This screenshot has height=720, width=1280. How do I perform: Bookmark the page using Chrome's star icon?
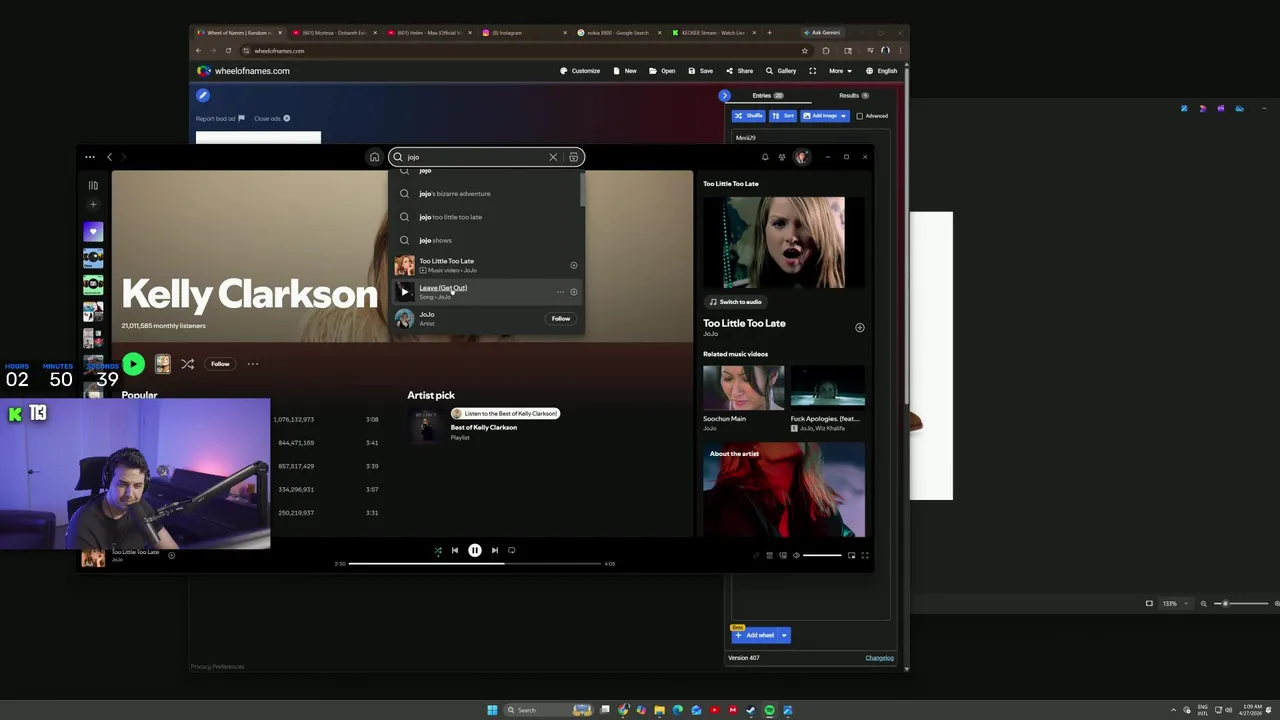pos(804,51)
